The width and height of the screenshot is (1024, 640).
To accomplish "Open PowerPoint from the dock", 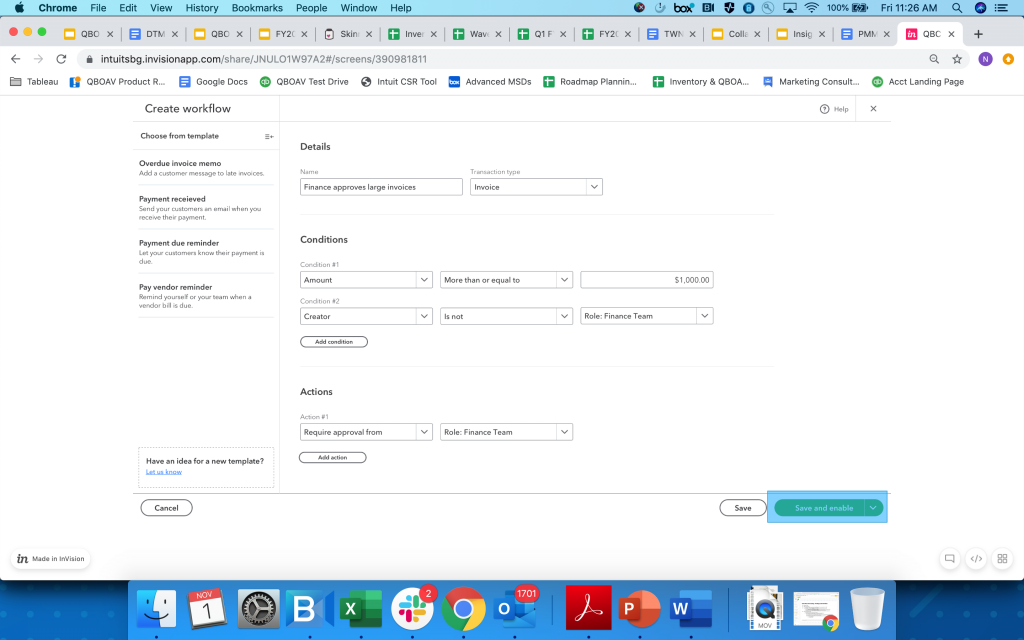I will [x=639, y=609].
